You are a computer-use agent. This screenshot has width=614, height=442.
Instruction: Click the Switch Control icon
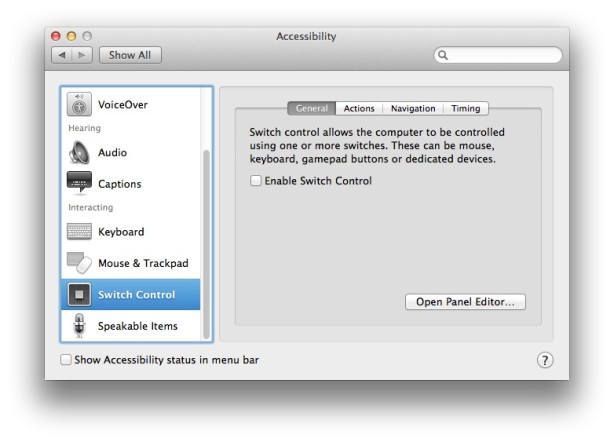click(79, 294)
